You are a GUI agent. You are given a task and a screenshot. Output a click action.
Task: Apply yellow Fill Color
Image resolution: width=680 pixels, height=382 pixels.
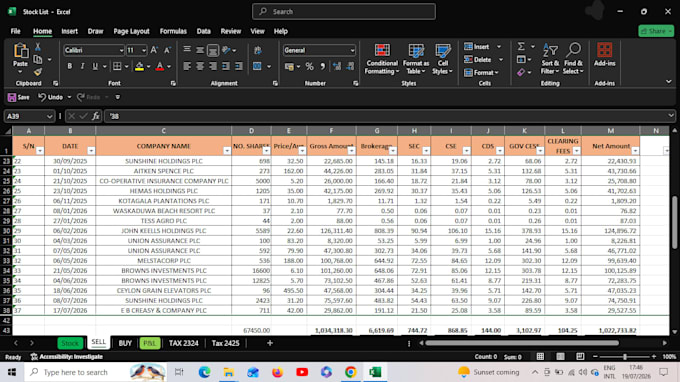point(139,66)
